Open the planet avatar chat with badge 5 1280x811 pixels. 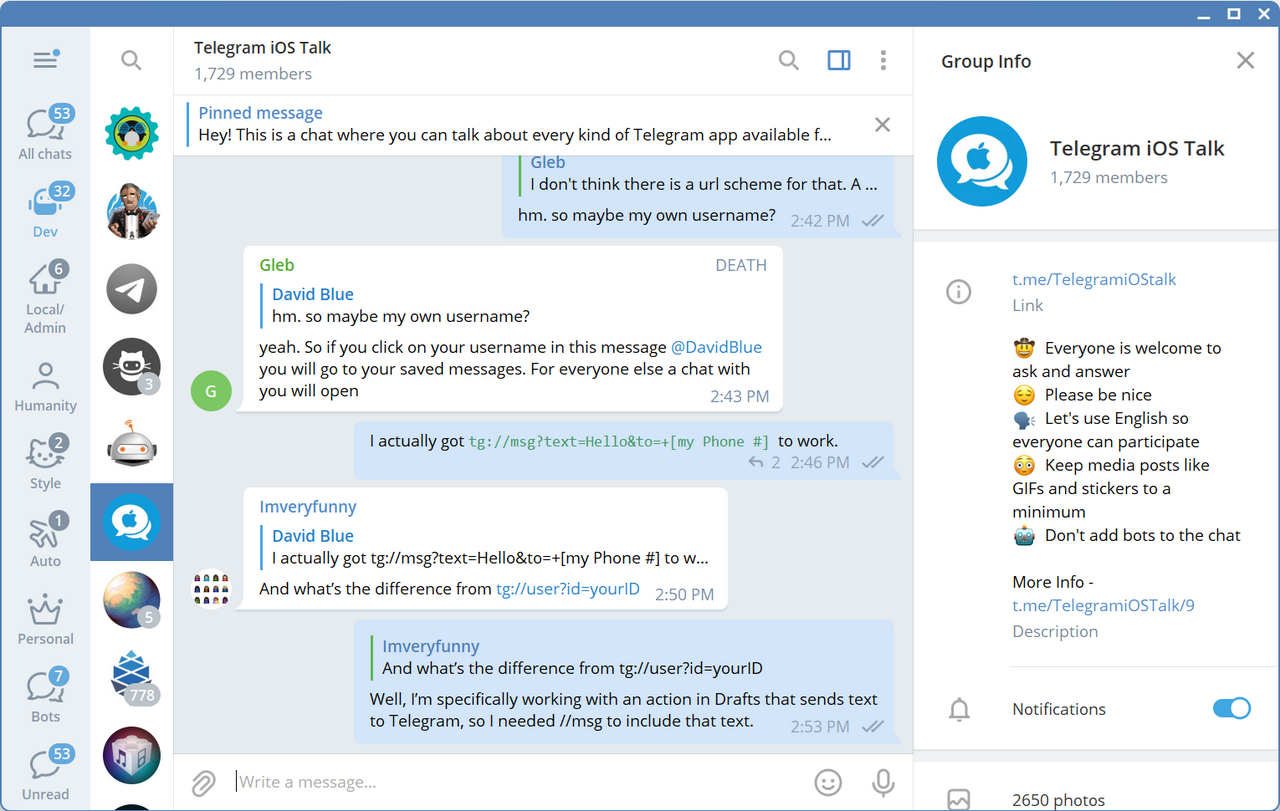point(131,600)
